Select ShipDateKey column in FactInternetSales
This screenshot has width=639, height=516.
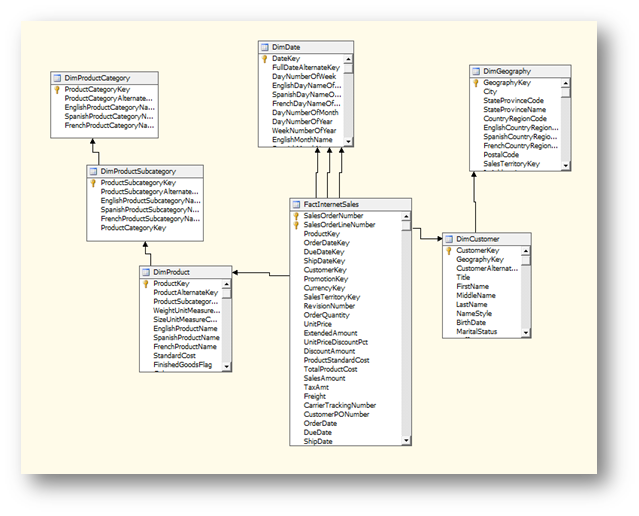tap(324, 261)
